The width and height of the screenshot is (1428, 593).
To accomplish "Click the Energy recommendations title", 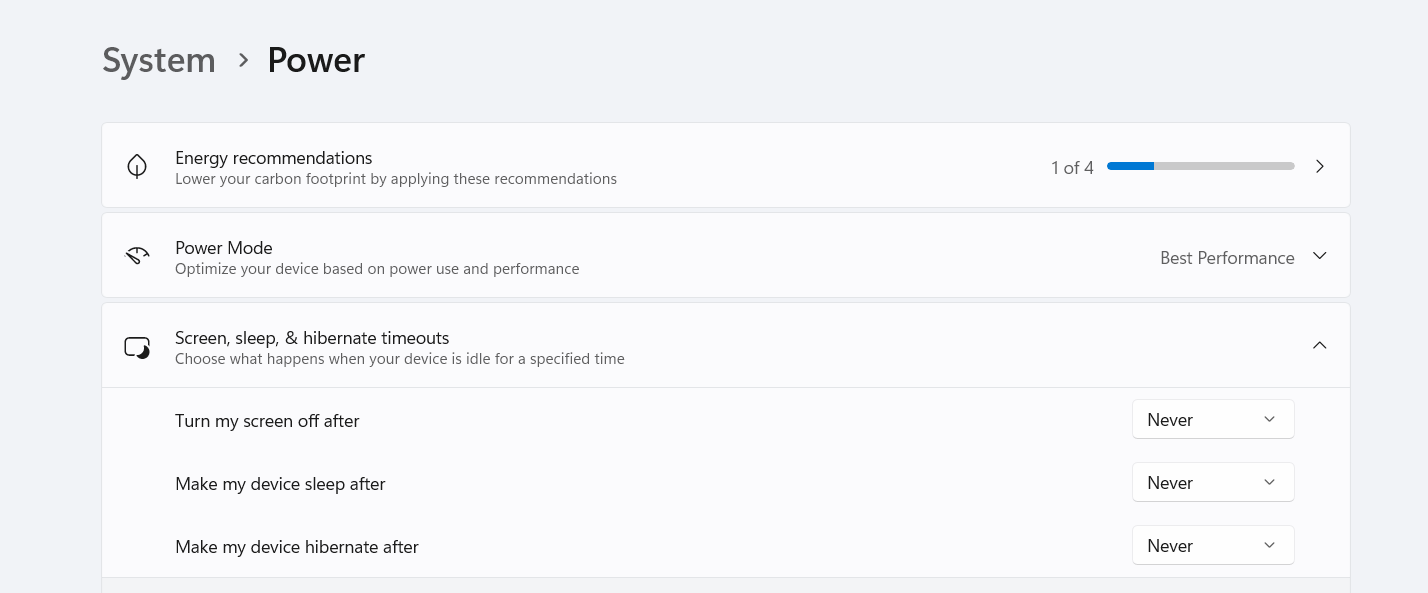I will click(273, 158).
